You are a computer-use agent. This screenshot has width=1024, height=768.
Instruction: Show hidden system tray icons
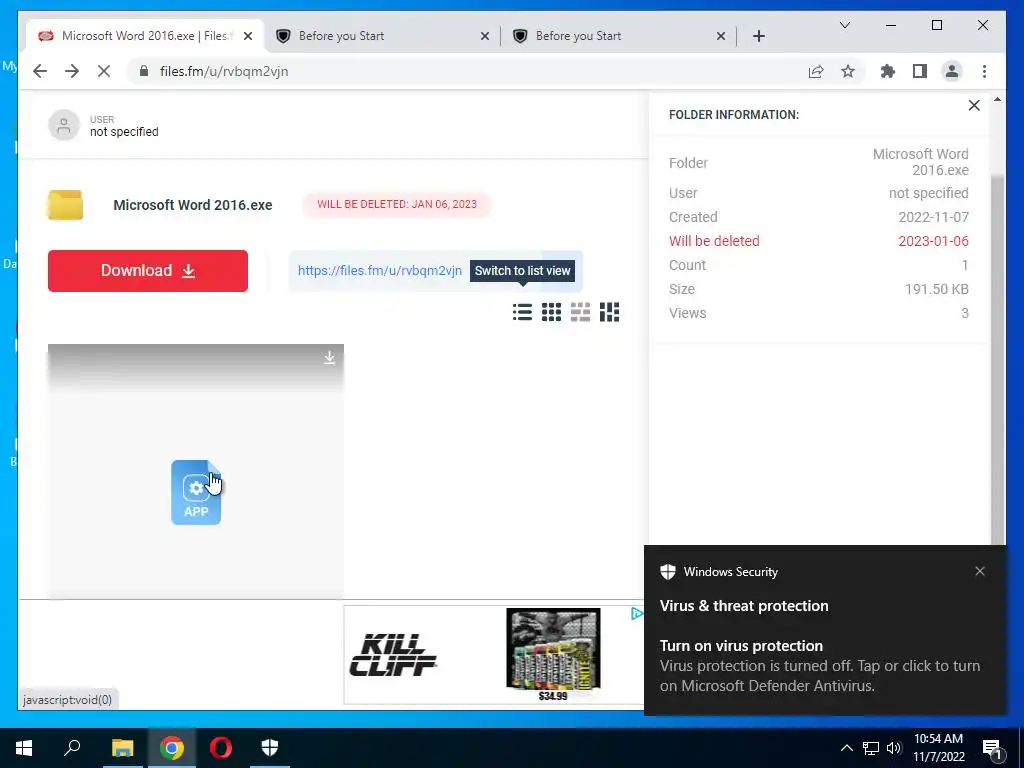pyautogui.click(x=846, y=748)
